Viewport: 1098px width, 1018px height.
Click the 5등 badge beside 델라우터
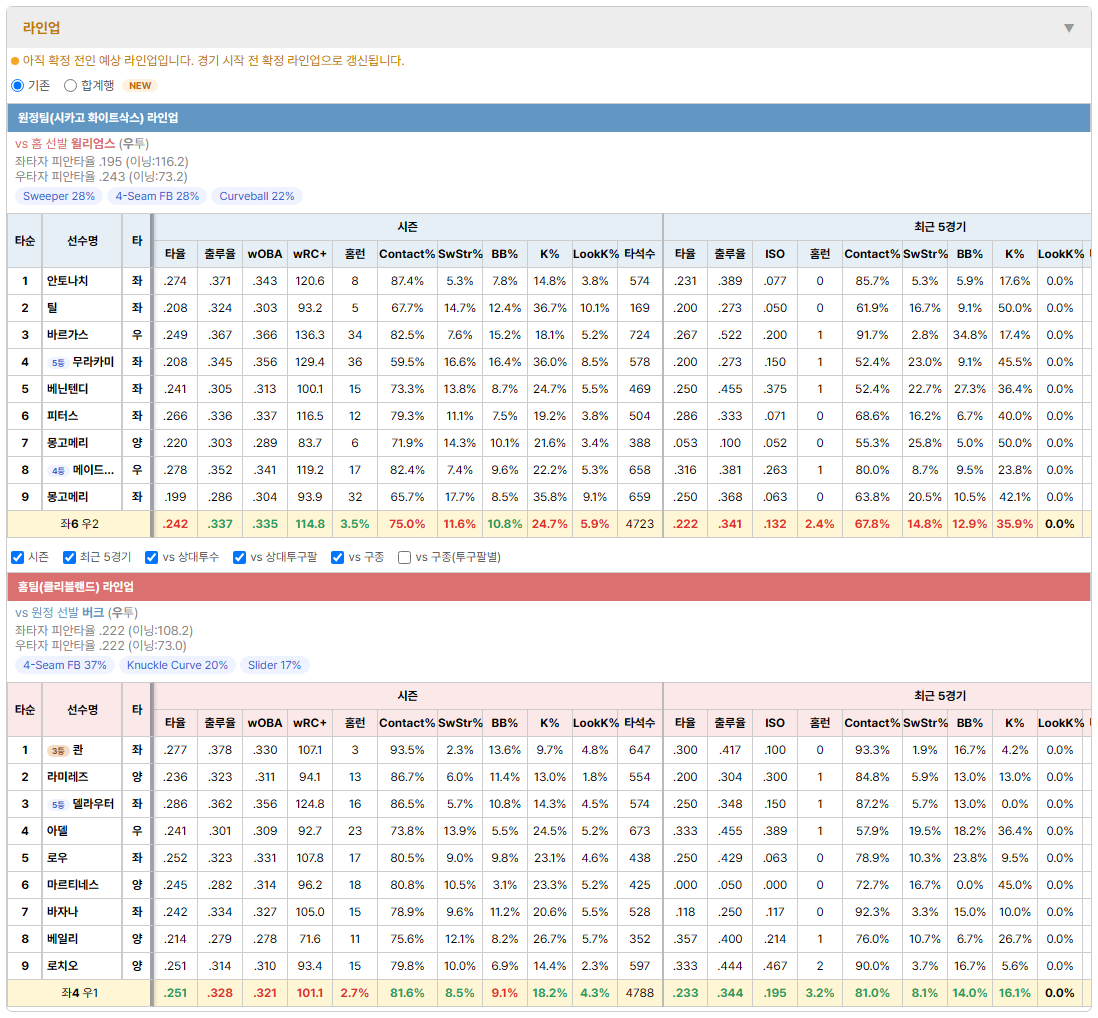click(x=57, y=804)
